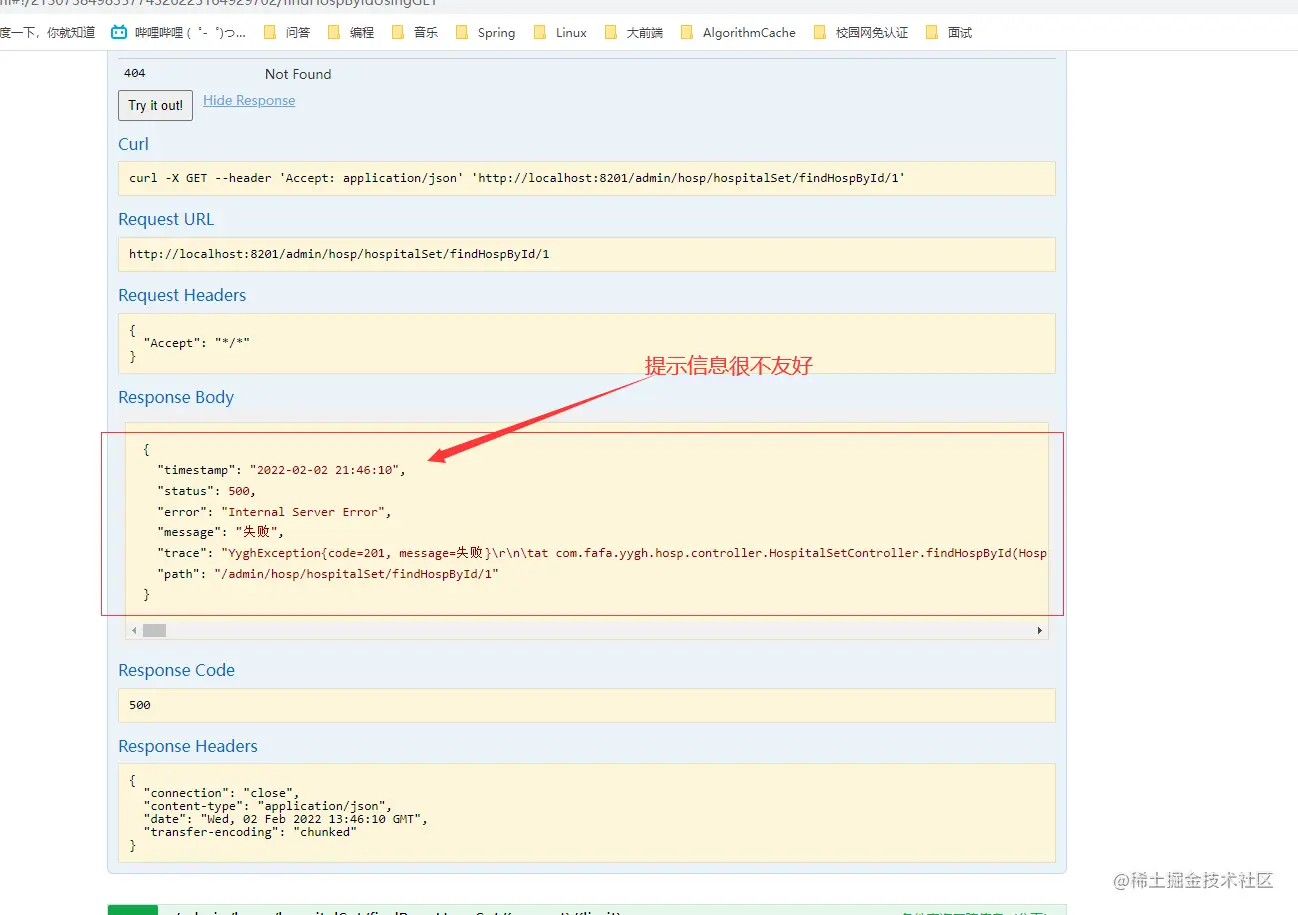Click the YyghException trace line
Viewport: 1298px width, 915px height.
point(602,553)
